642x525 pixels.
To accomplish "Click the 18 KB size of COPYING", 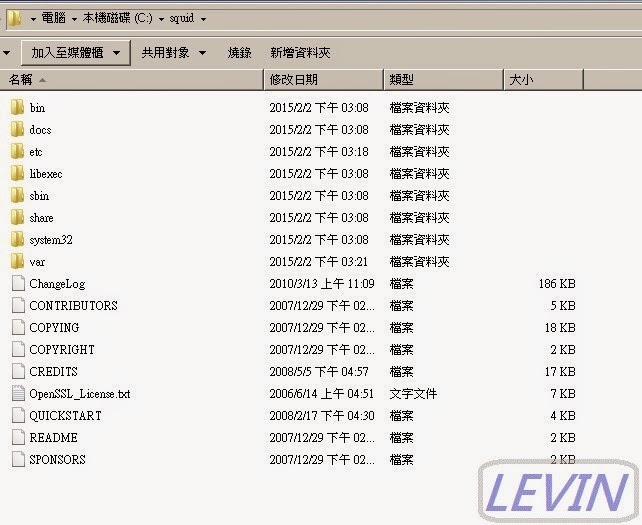I will click(560, 328).
